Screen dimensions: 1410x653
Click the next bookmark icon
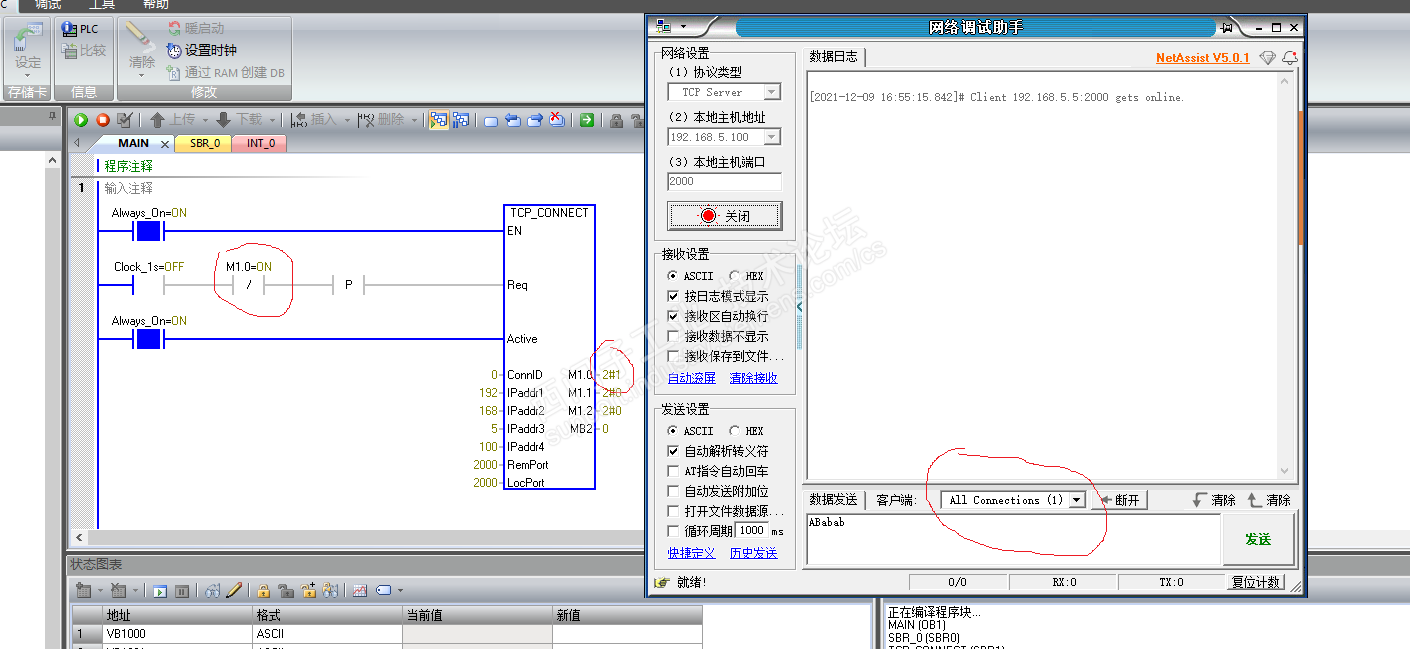pyautogui.click(x=535, y=121)
